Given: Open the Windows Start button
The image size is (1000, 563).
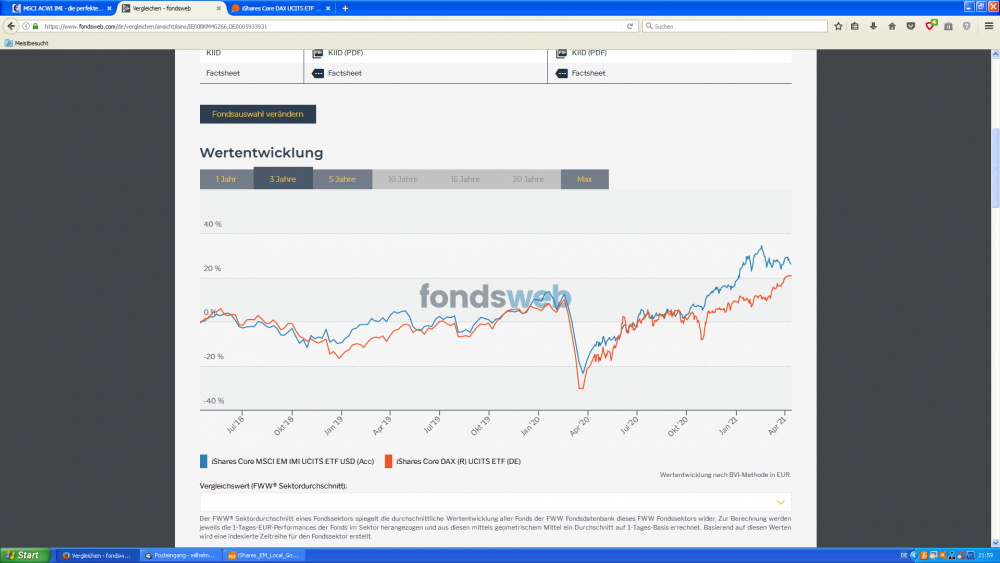Looking at the screenshot, I should pyautogui.click(x=24, y=555).
